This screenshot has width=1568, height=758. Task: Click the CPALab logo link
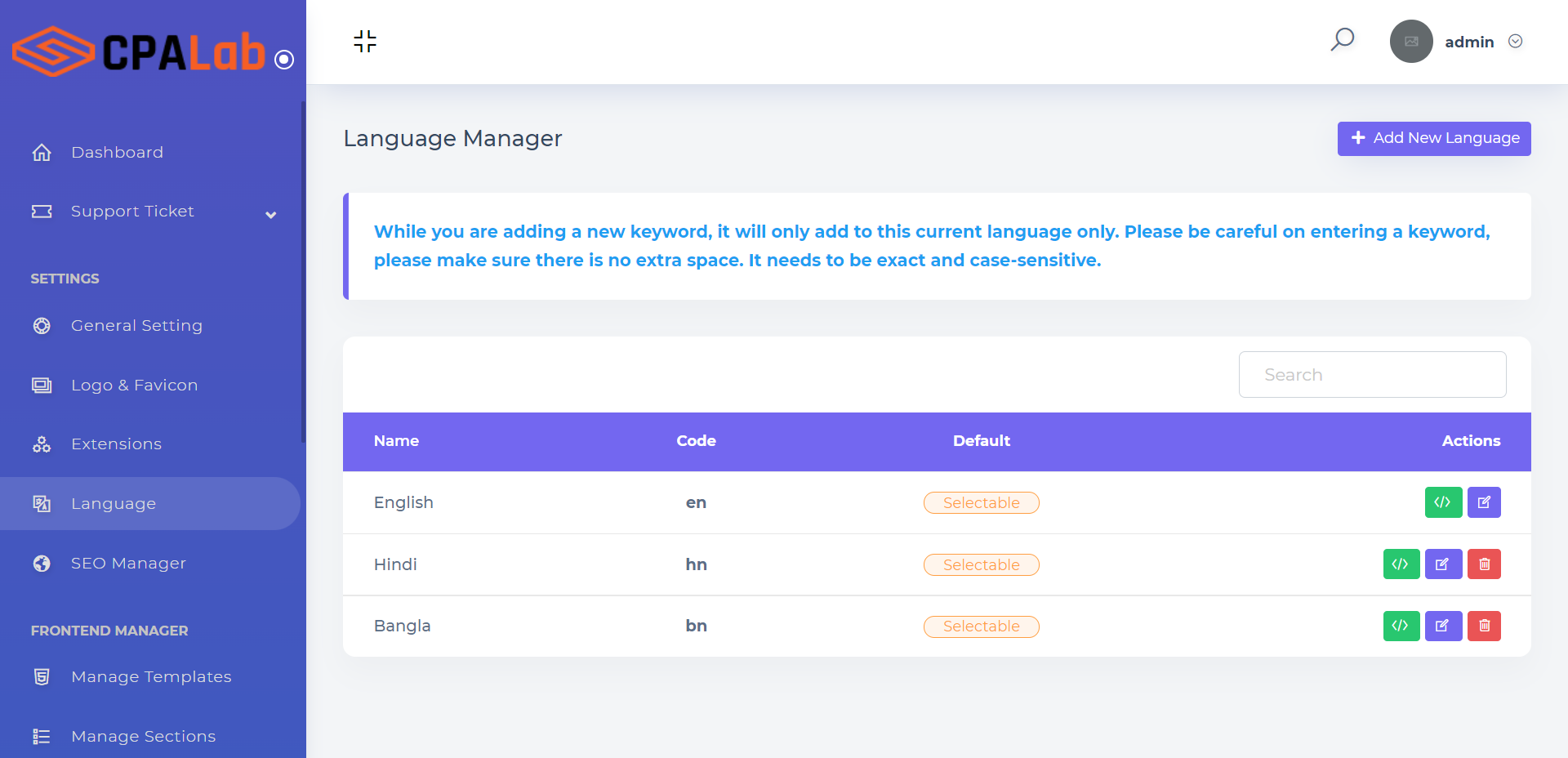pos(139,51)
